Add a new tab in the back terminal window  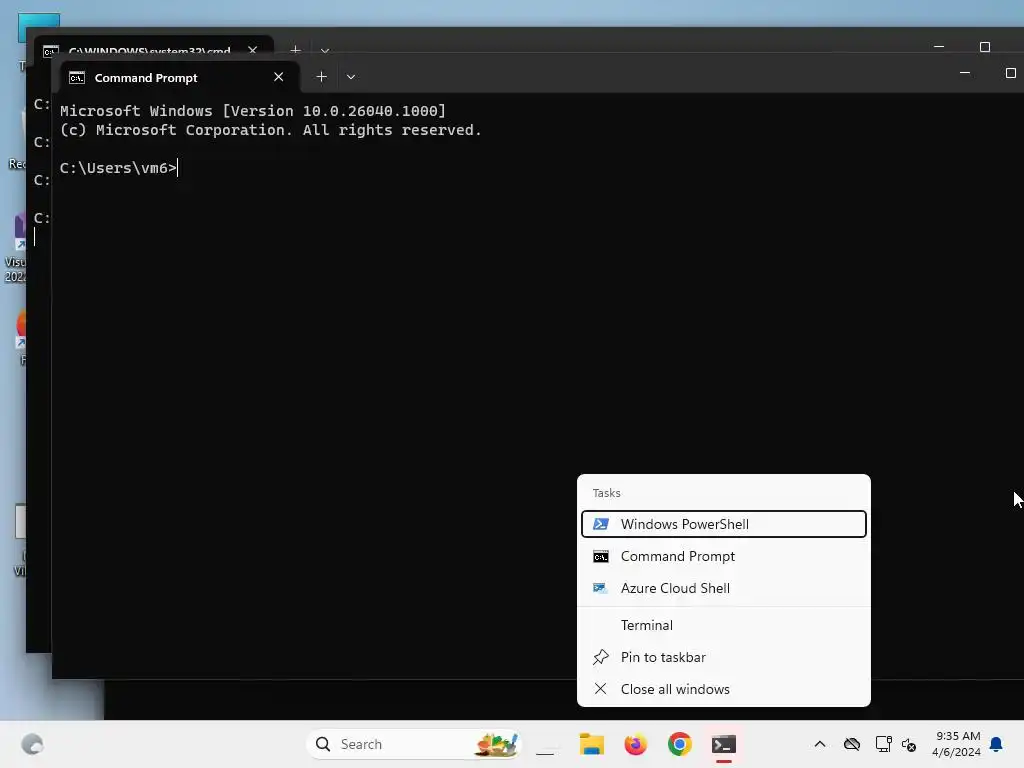tap(295, 49)
